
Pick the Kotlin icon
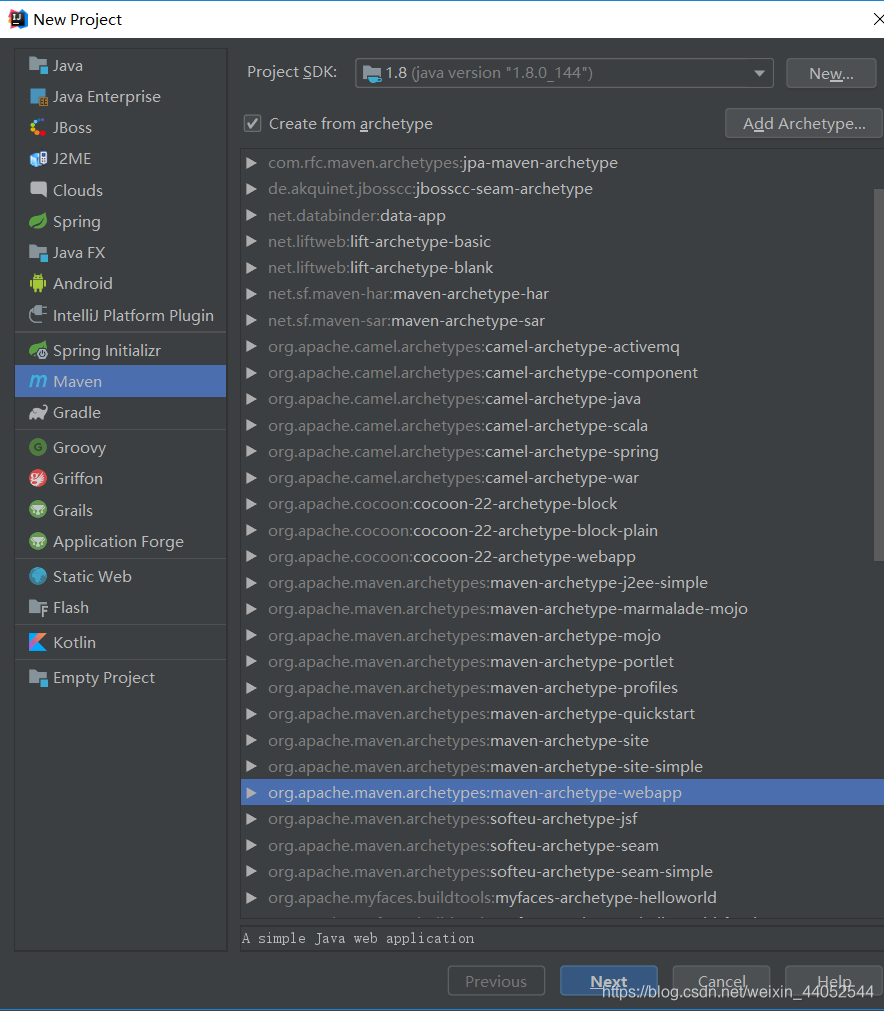coord(38,642)
